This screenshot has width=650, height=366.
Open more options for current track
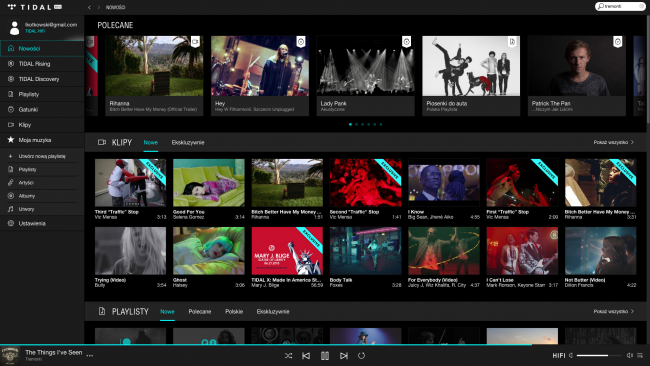(90, 356)
